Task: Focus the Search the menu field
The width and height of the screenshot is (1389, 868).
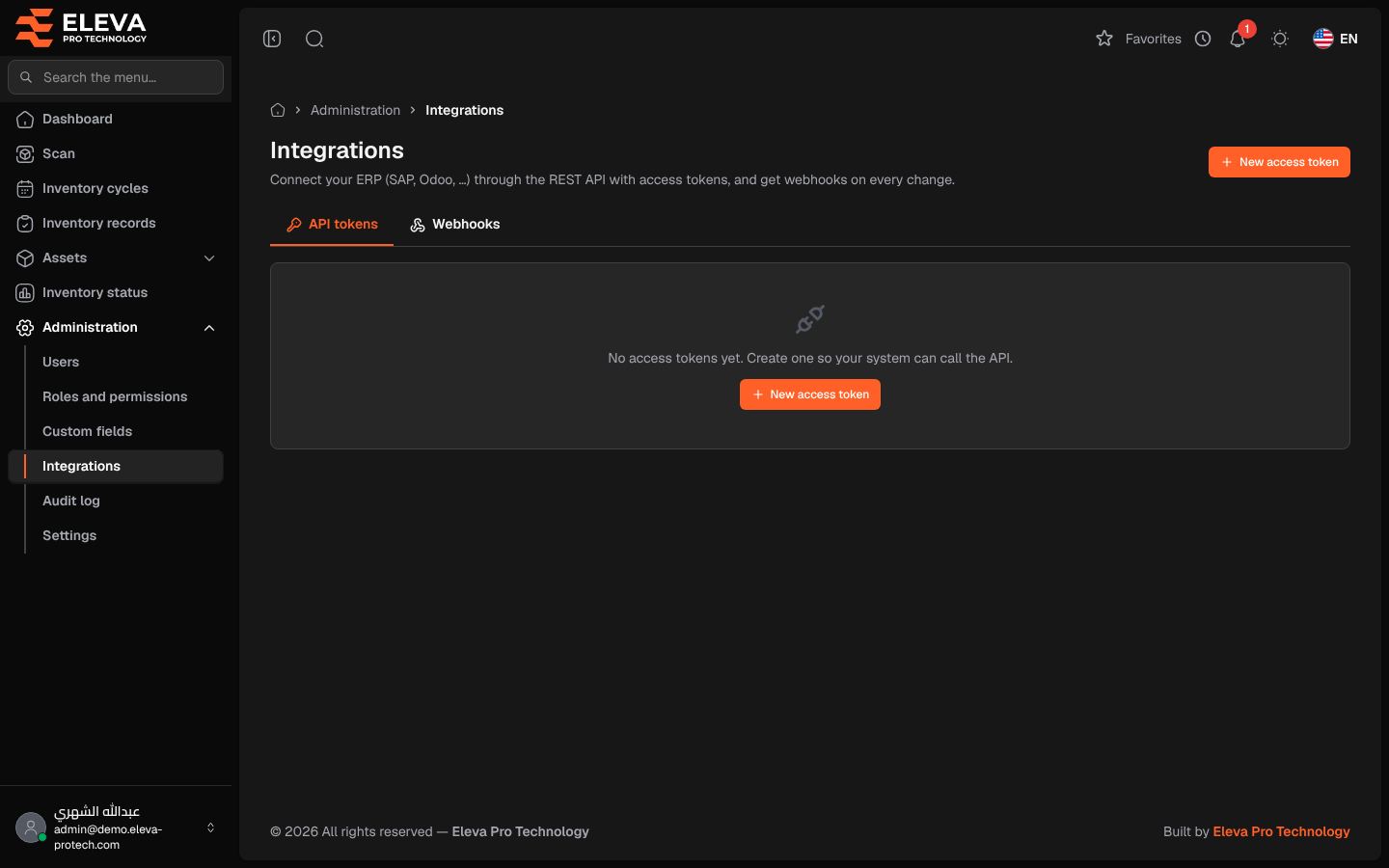Action: tap(116, 77)
